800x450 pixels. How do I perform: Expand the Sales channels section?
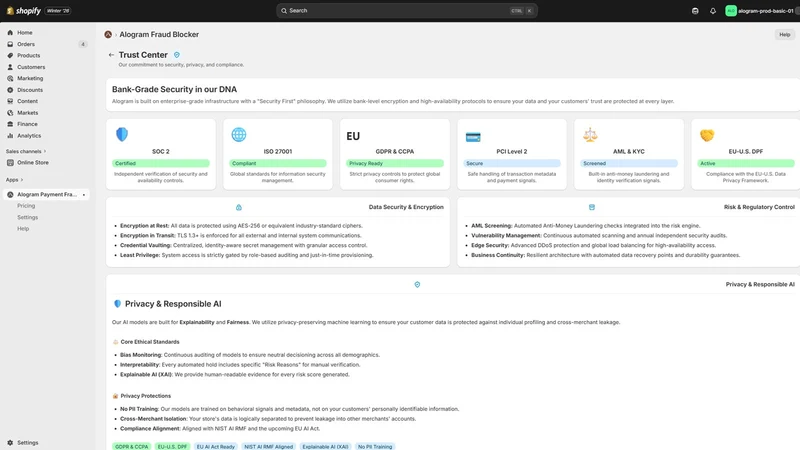(x=26, y=152)
